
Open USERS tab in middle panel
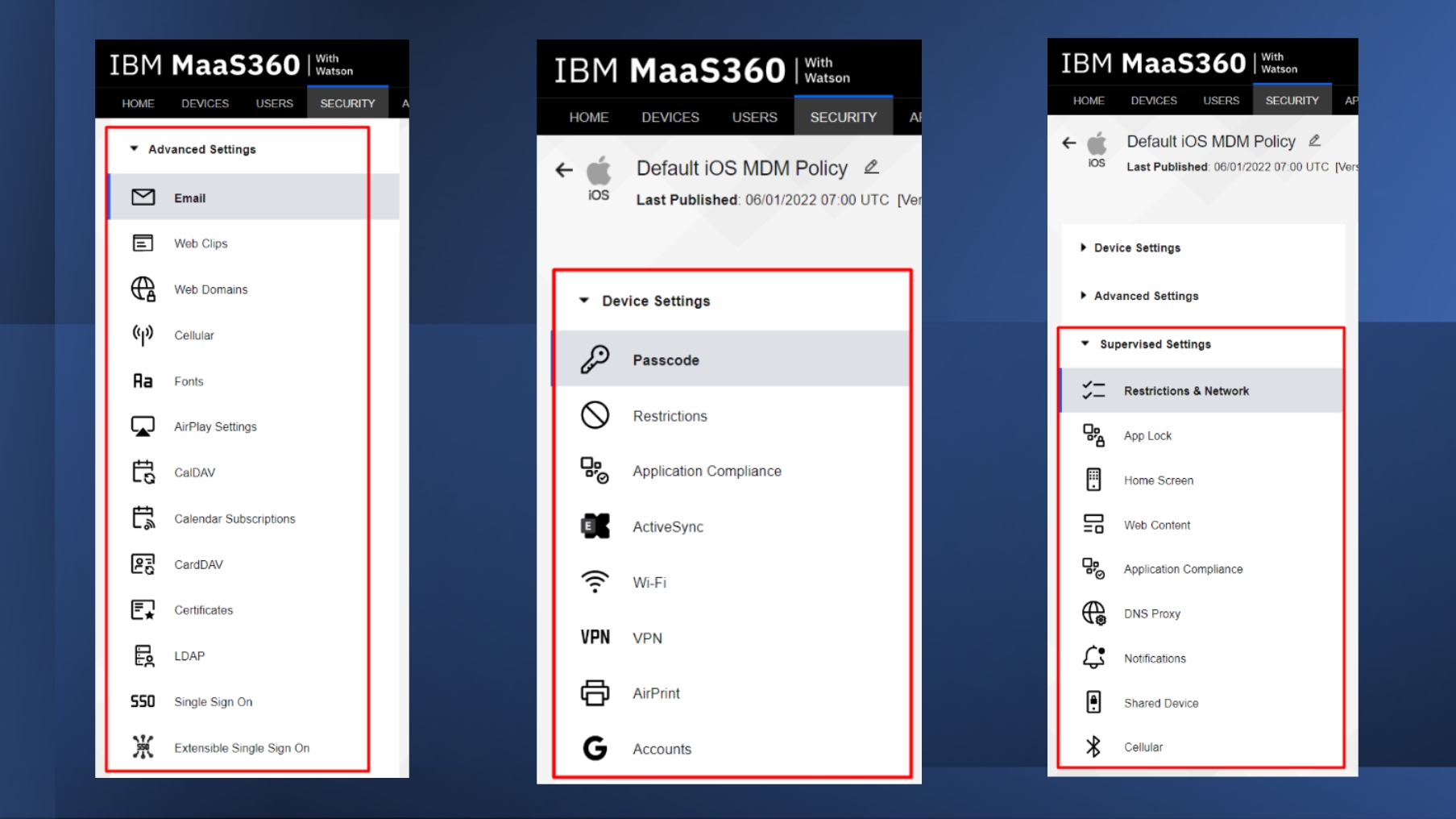point(754,117)
